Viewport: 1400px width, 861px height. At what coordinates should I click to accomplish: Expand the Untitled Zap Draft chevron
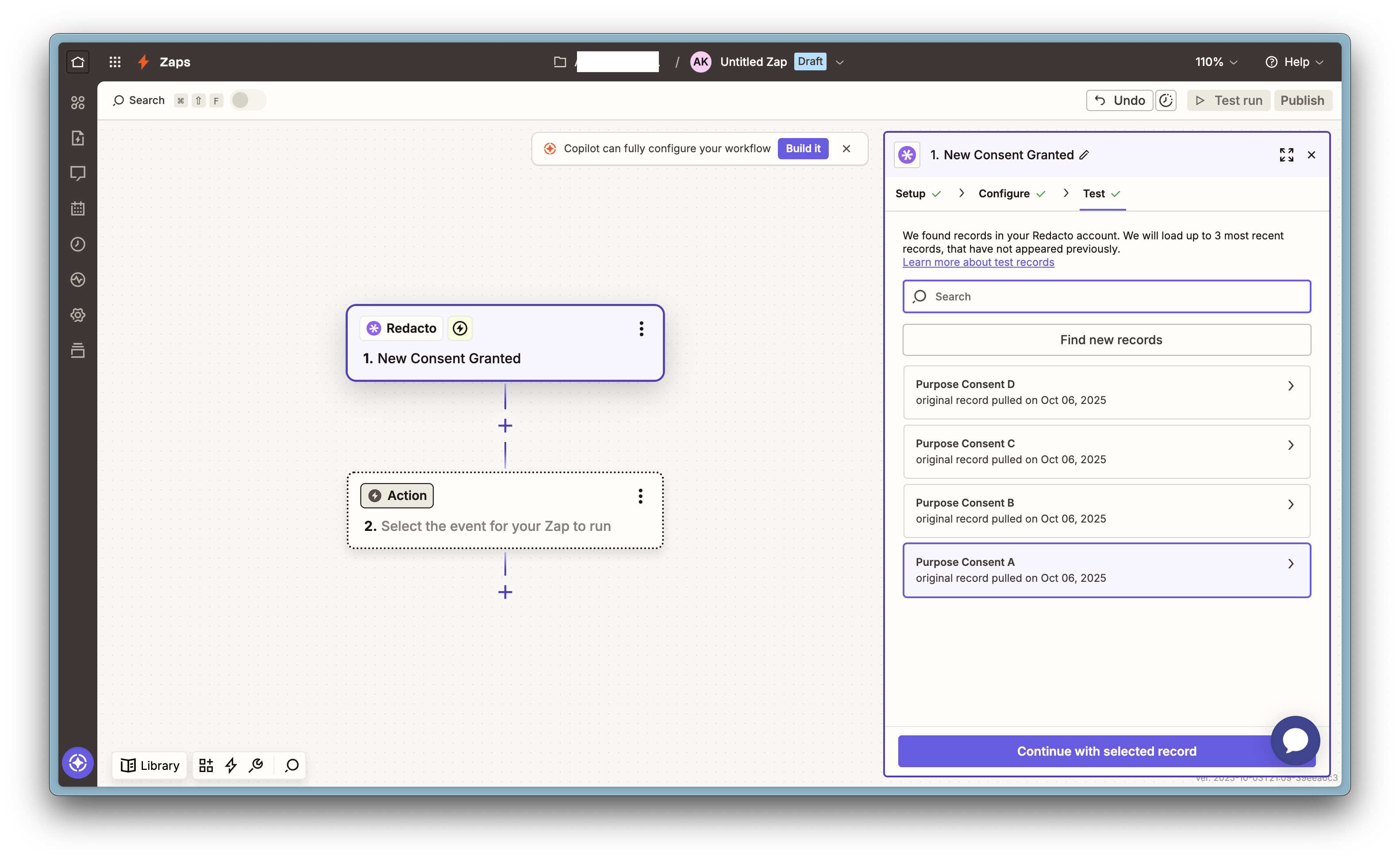pyautogui.click(x=840, y=62)
